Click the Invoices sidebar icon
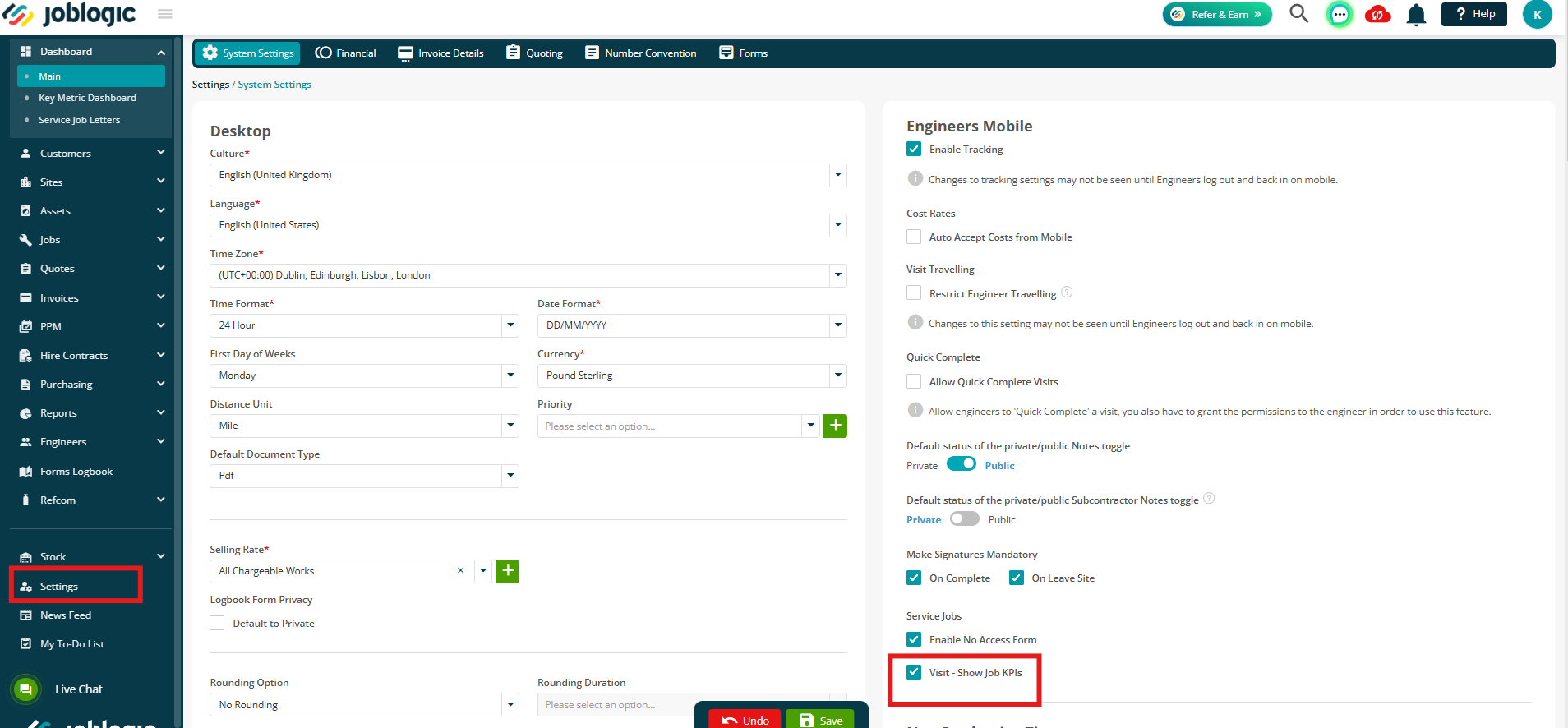 click(25, 298)
